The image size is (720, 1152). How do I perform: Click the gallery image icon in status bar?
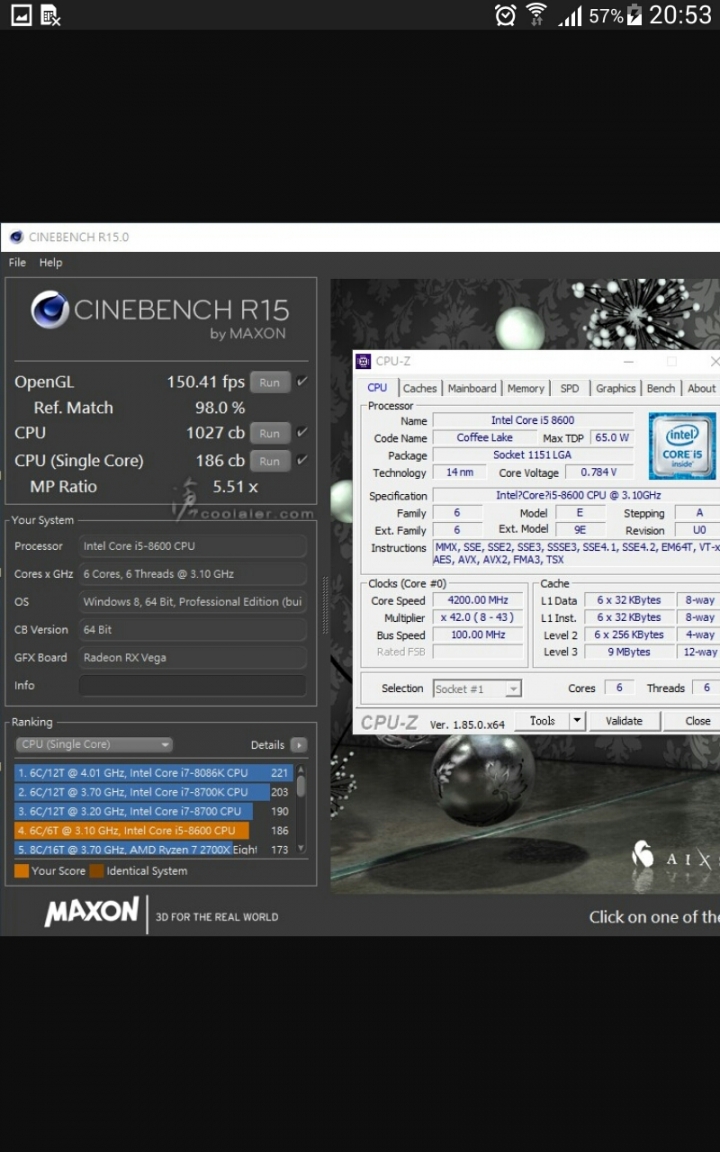[x=21, y=14]
